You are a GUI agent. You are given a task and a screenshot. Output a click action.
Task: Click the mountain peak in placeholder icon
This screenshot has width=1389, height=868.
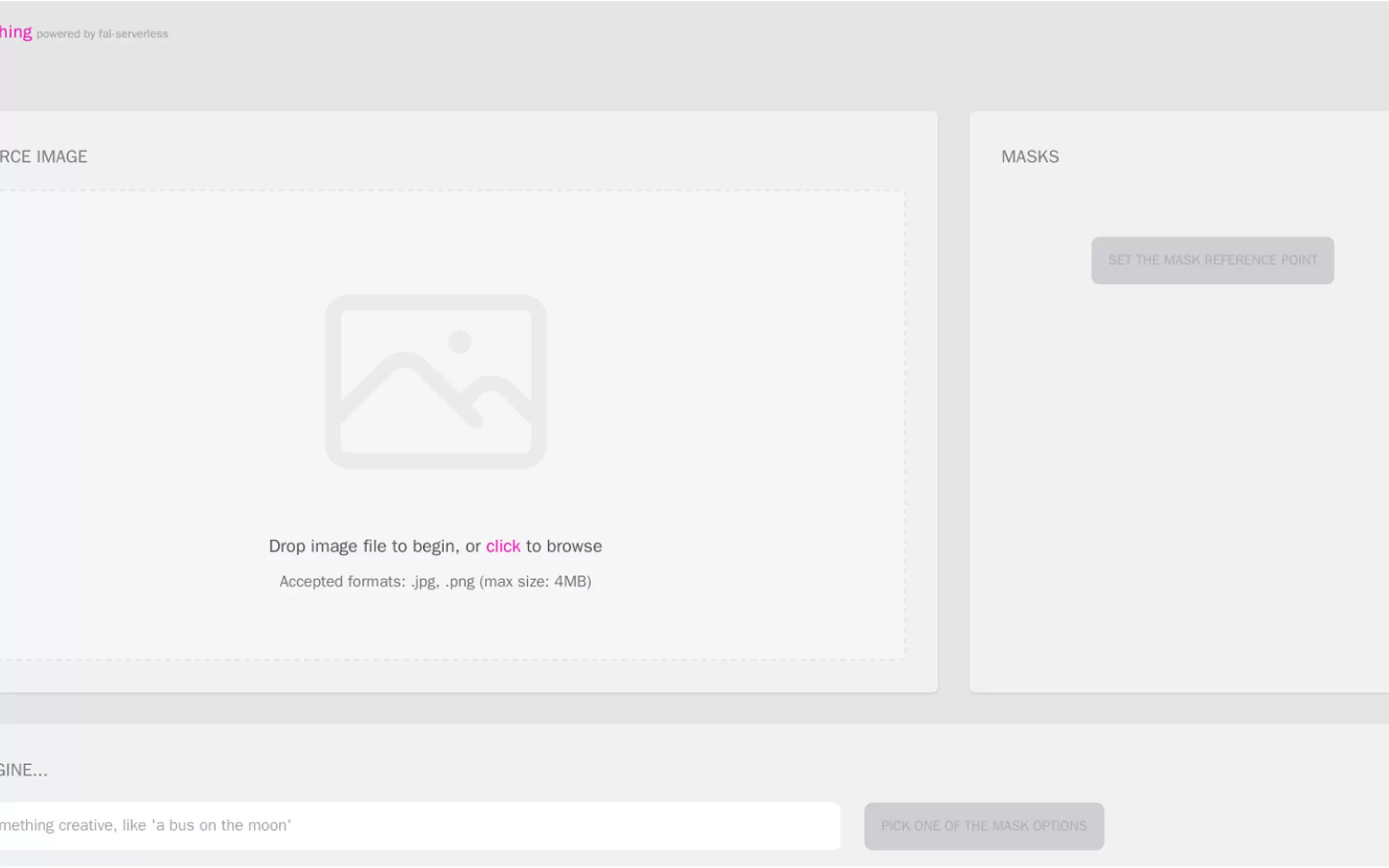click(x=404, y=361)
